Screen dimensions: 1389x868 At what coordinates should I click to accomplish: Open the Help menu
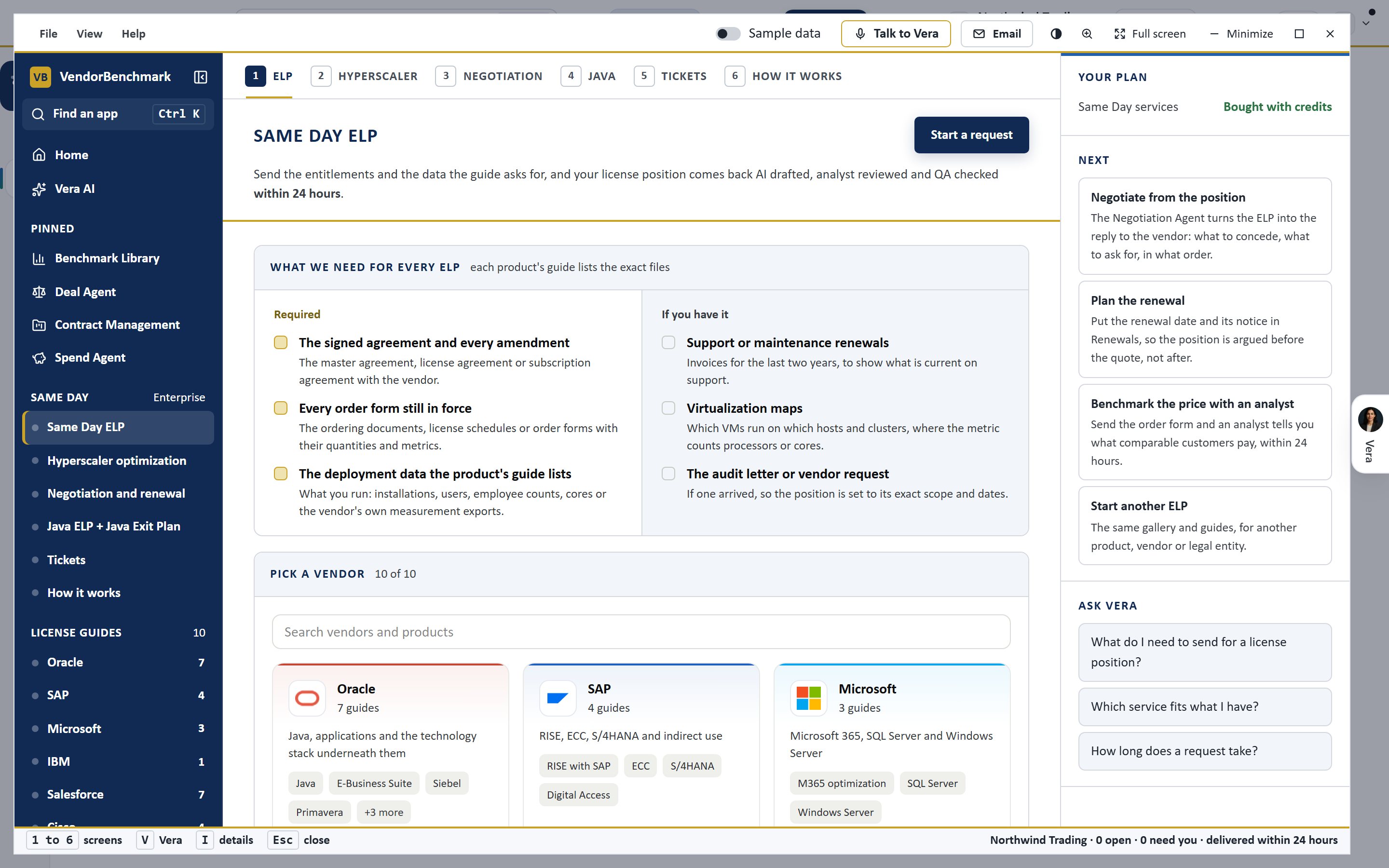[x=133, y=34]
